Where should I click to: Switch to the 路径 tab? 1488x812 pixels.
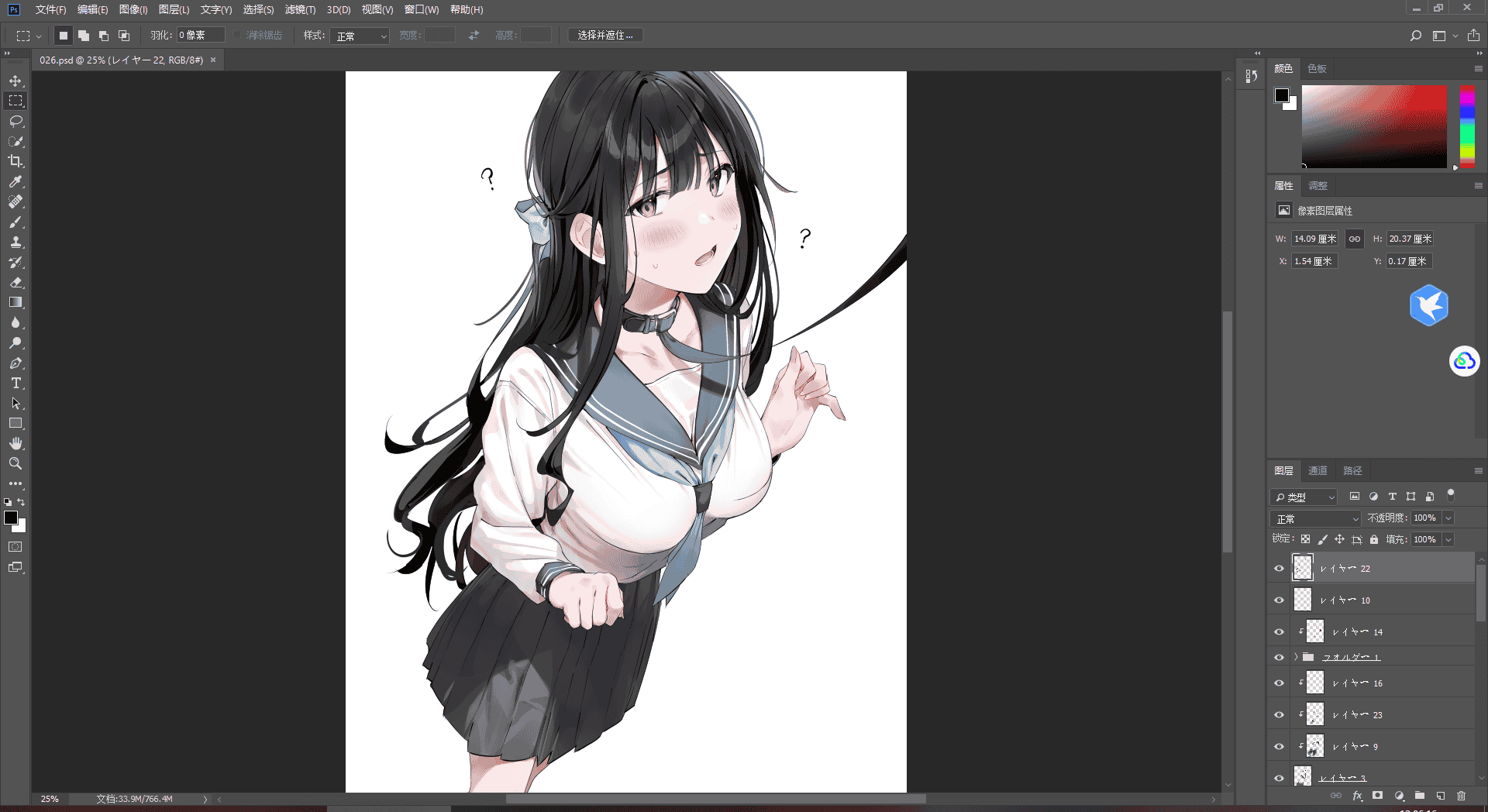click(1352, 470)
